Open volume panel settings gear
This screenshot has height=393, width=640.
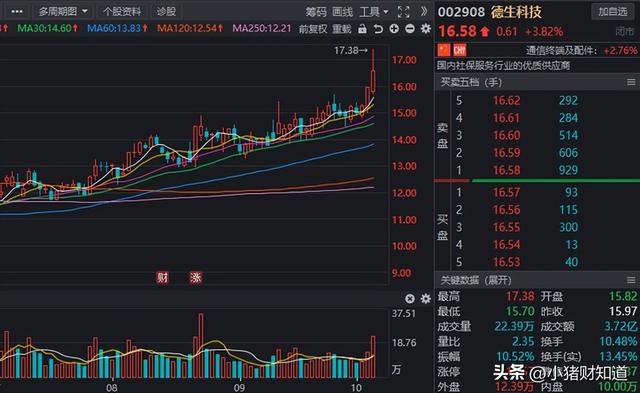(426, 299)
